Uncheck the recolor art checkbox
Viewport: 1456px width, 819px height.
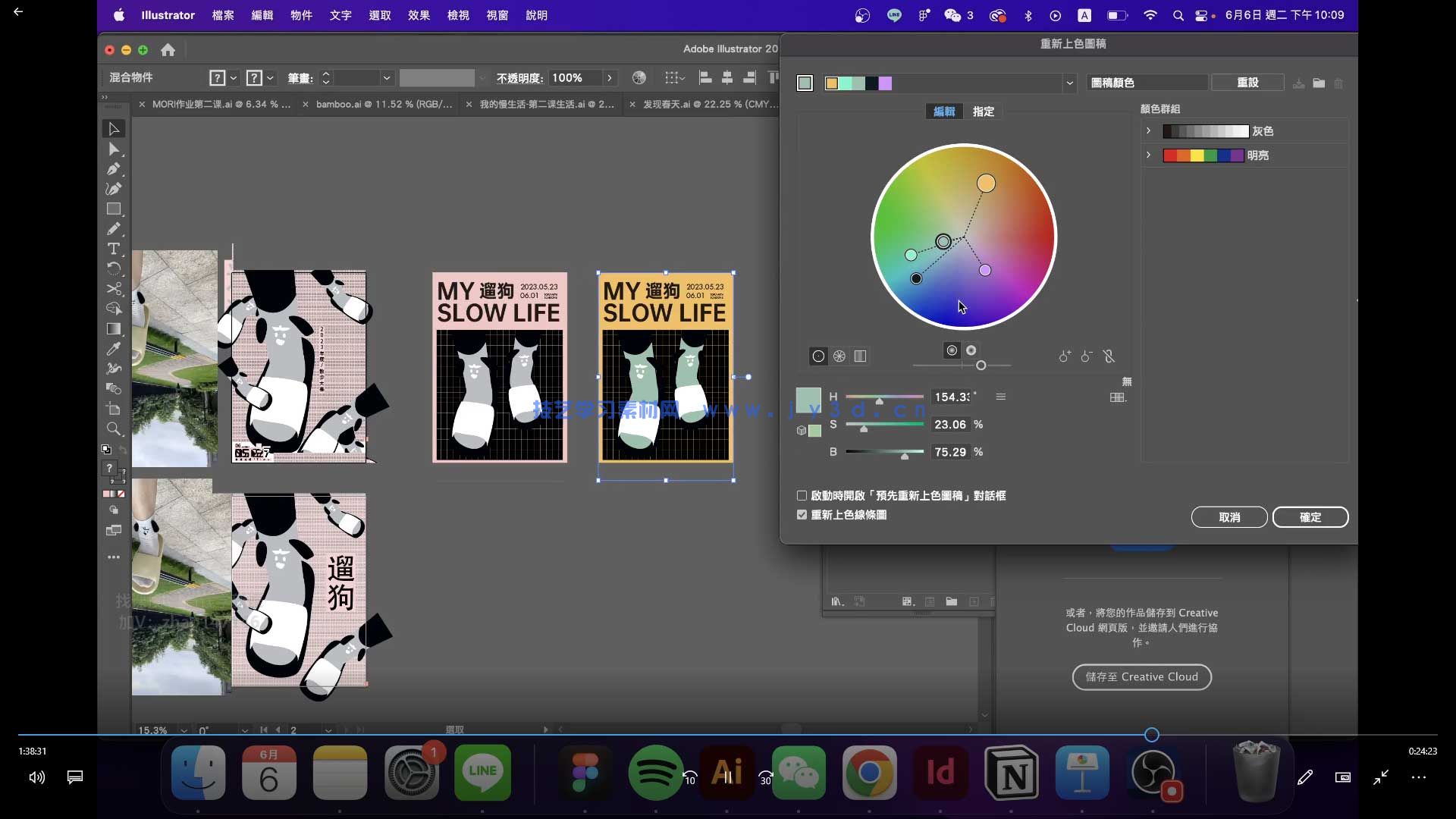tap(802, 515)
